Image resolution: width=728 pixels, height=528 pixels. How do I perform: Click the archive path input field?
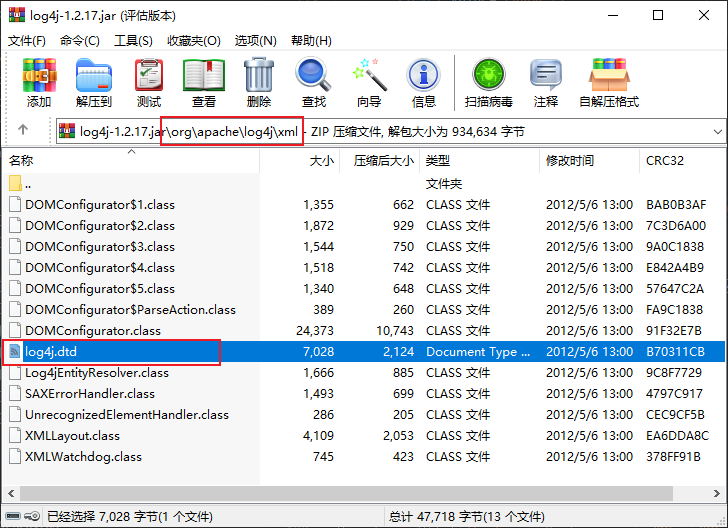coord(390,132)
